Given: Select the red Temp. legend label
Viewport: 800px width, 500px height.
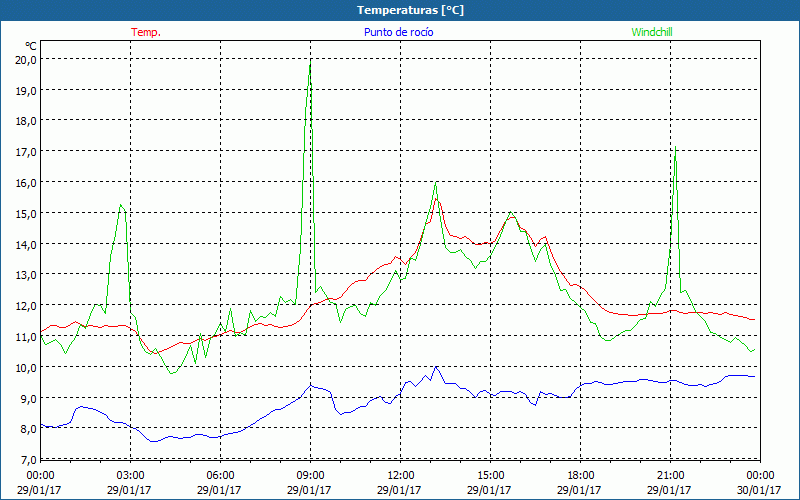Looking at the screenshot, I should click(146, 32).
